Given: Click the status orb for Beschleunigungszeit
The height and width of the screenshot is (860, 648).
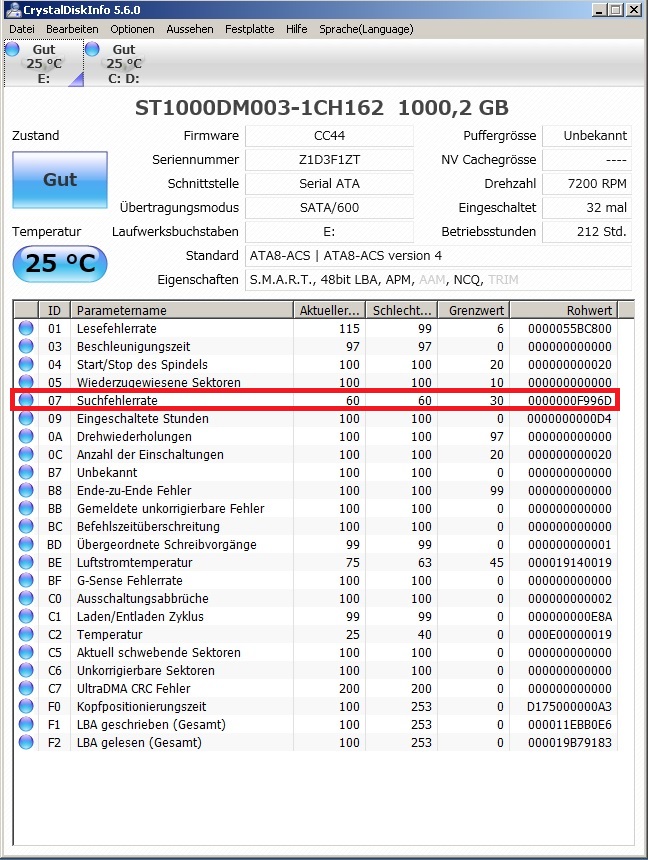Looking at the screenshot, I should [x=26, y=347].
